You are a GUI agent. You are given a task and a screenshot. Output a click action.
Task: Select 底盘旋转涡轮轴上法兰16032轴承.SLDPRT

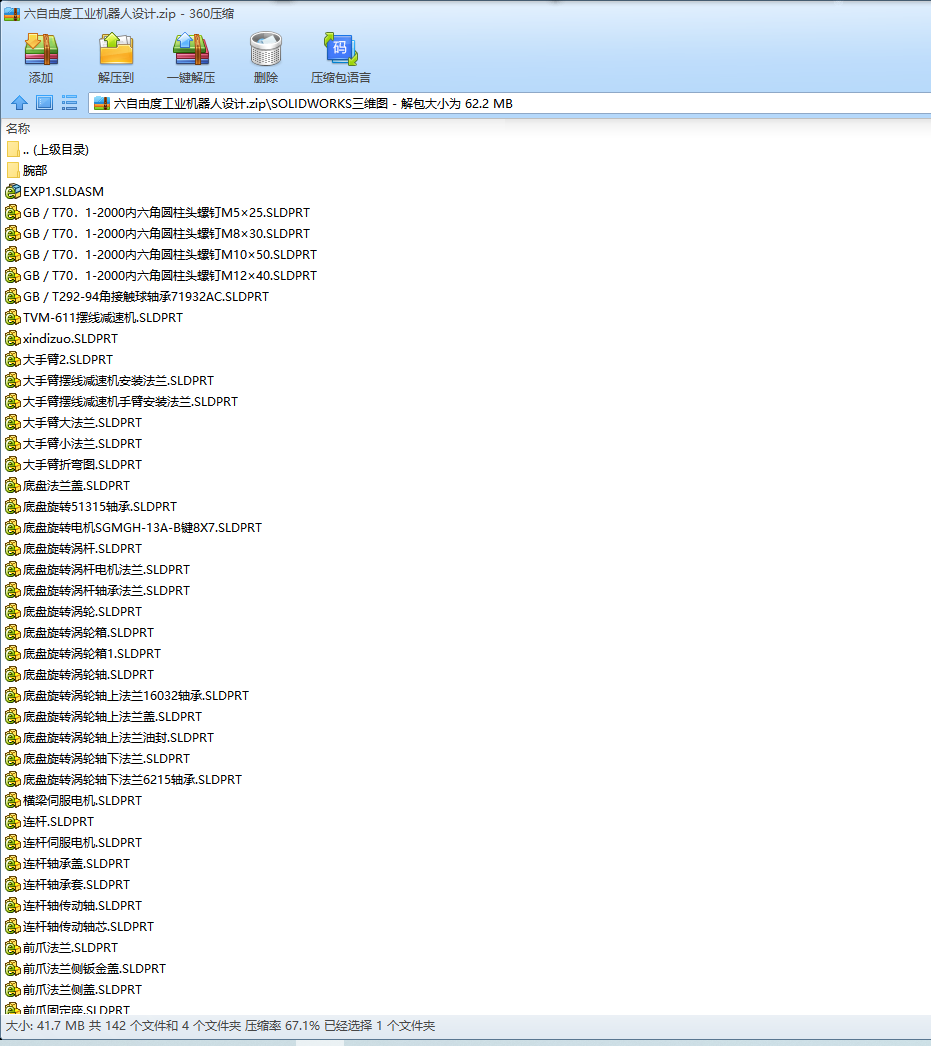127,696
